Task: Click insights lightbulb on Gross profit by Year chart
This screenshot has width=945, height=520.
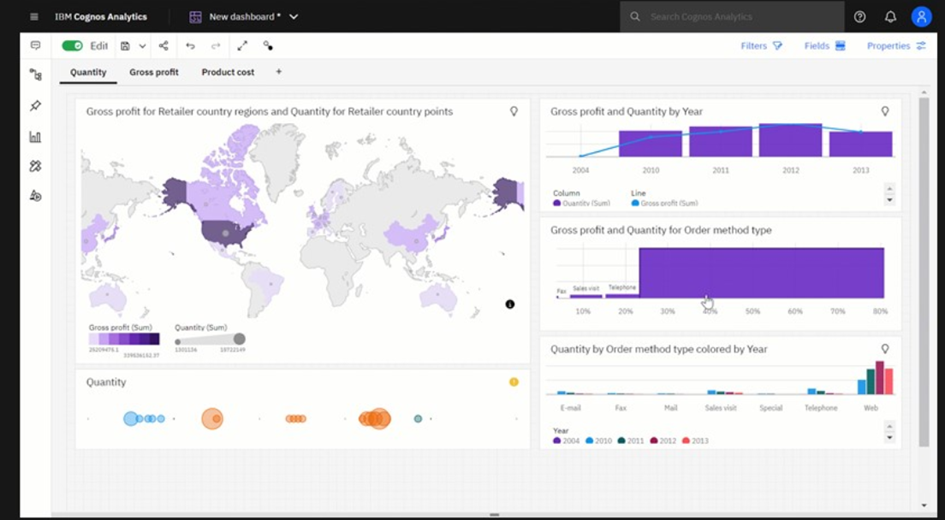Action: coord(885,112)
